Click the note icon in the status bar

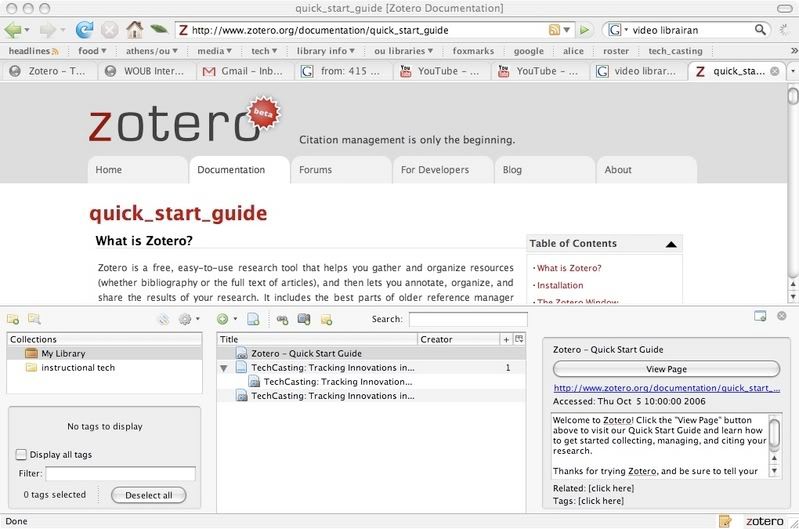(725, 521)
